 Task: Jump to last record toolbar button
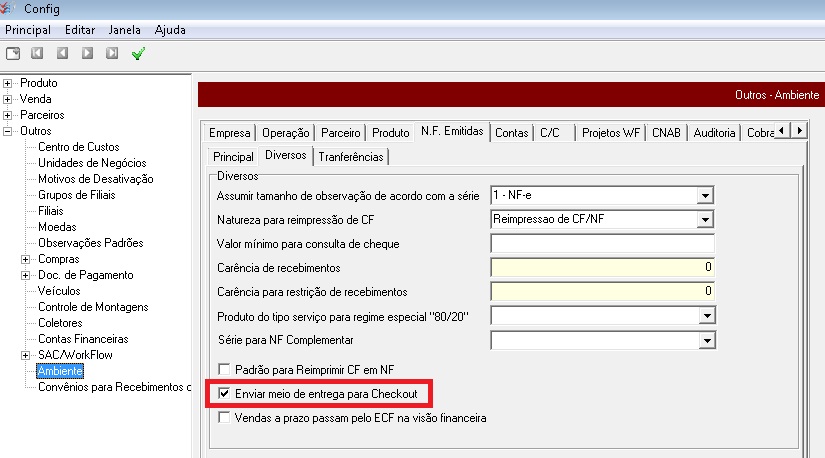click(x=111, y=53)
